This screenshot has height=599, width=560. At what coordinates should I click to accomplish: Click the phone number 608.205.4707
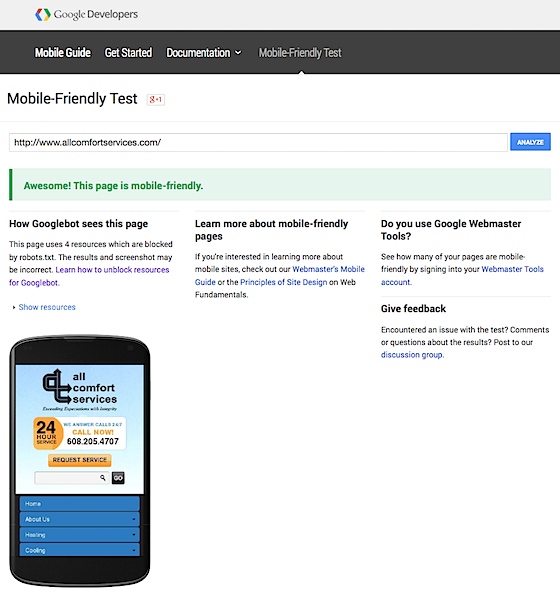93,441
